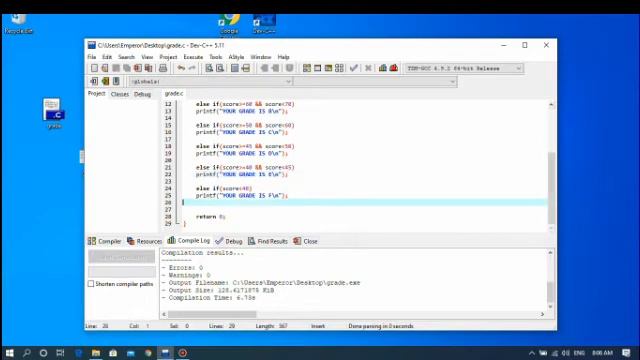Click the compile log scroll-right arrow
640x360 pixels.
(542, 314)
